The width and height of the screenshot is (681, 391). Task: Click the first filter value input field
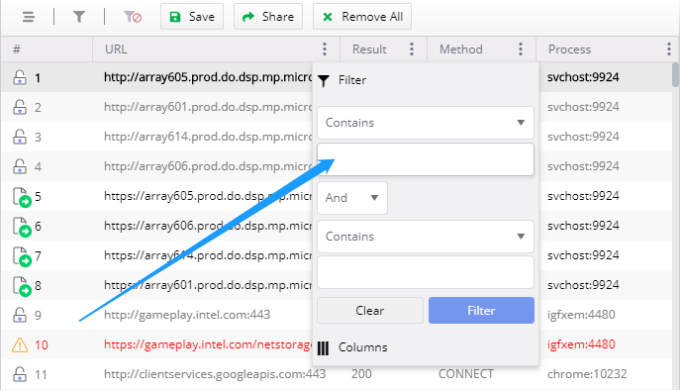pyautogui.click(x=425, y=159)
